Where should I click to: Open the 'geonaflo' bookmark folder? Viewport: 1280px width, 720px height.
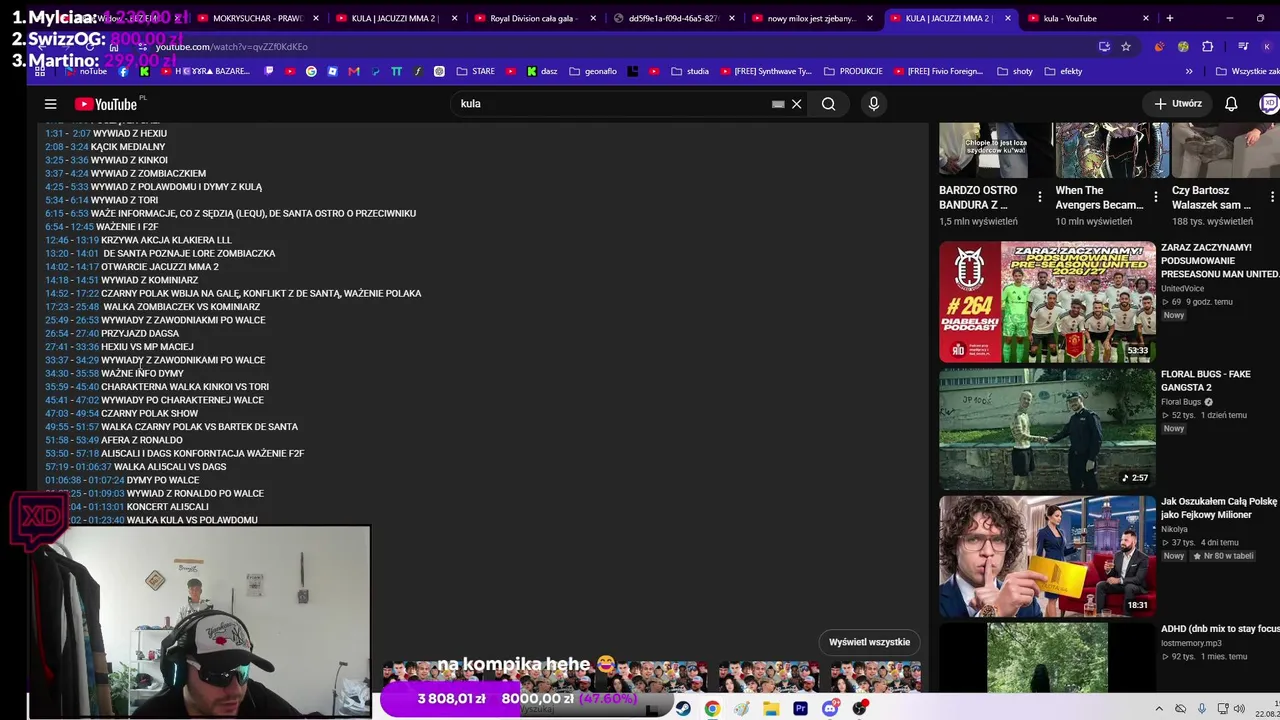[593, 71]
